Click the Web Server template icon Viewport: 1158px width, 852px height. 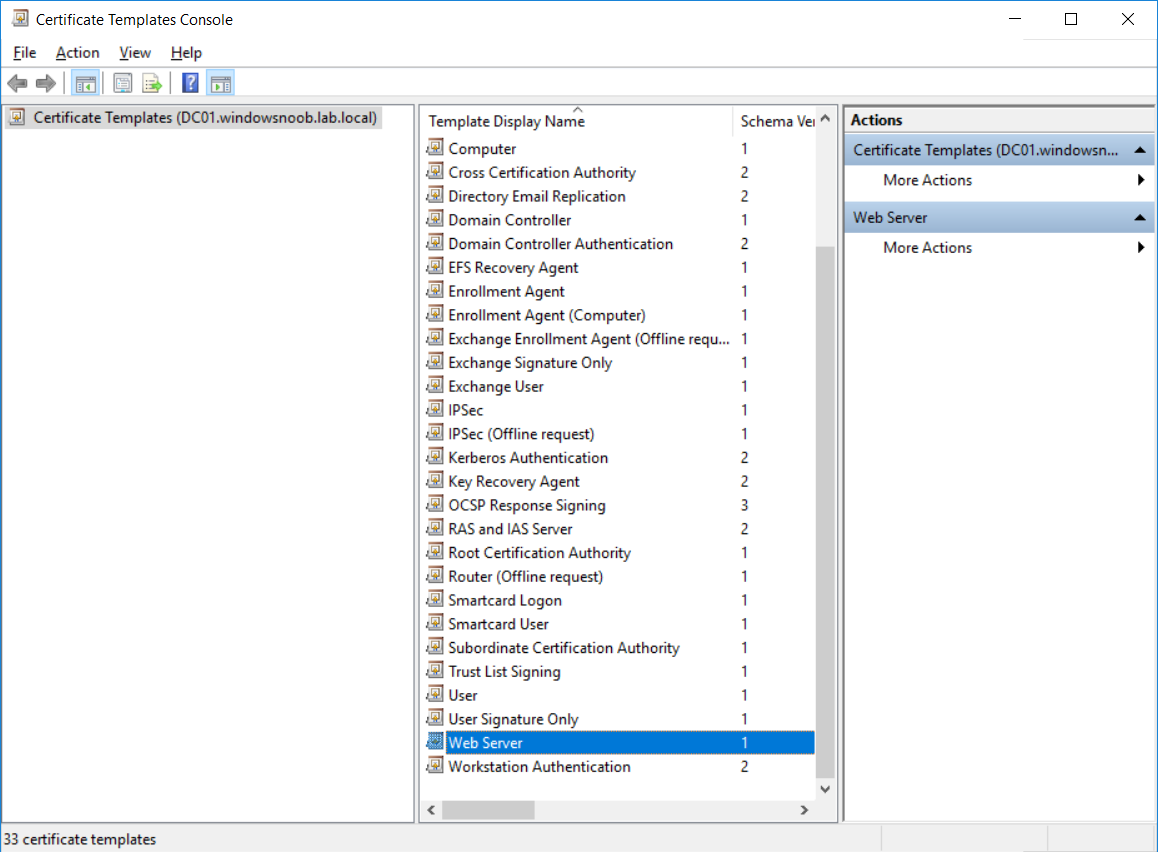(435, 742)
